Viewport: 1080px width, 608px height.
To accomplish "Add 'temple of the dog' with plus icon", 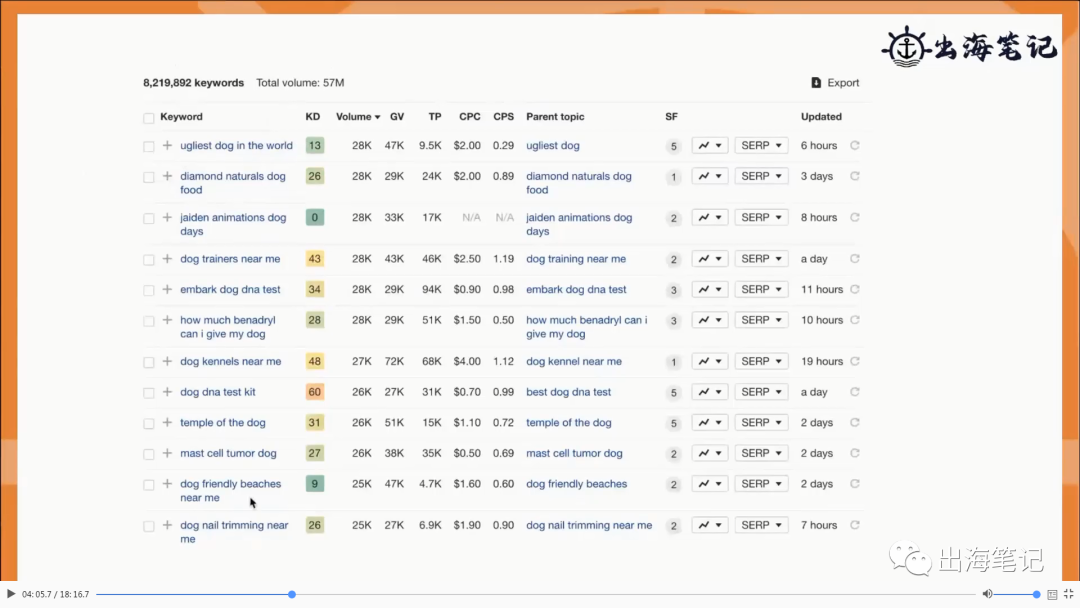I will click(x=167, y=423).
